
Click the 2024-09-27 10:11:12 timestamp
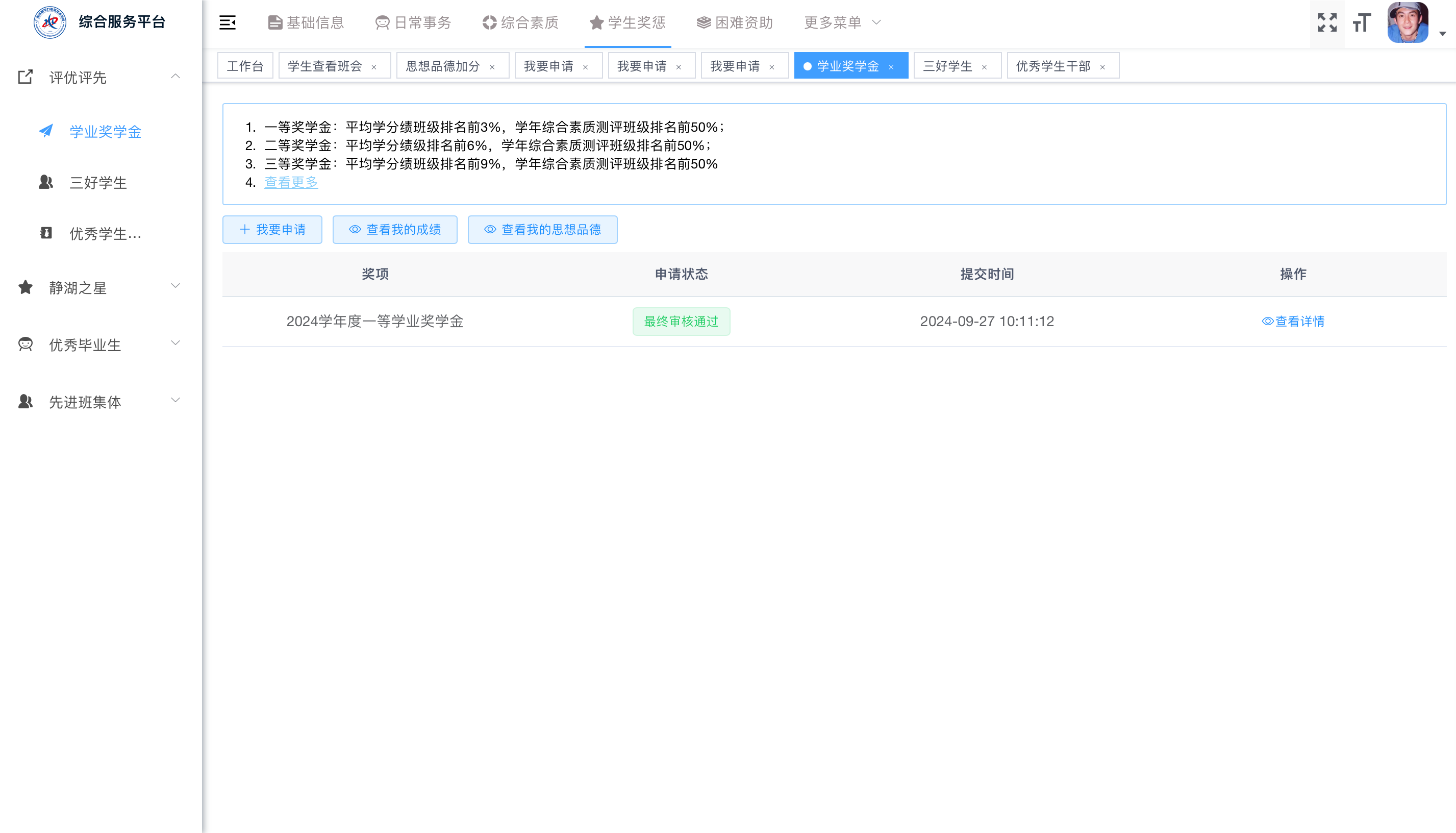pyautogui.click(x=987, y=322)
